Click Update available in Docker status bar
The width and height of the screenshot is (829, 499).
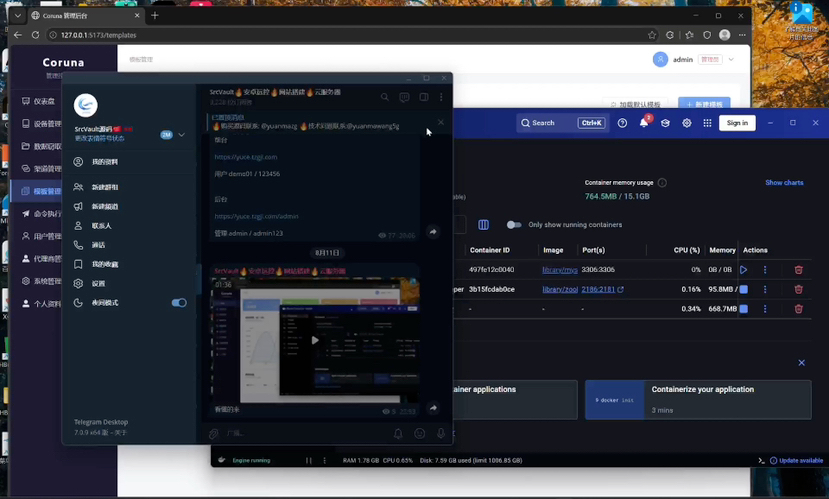pyautogui.click(x=796, y=460)
